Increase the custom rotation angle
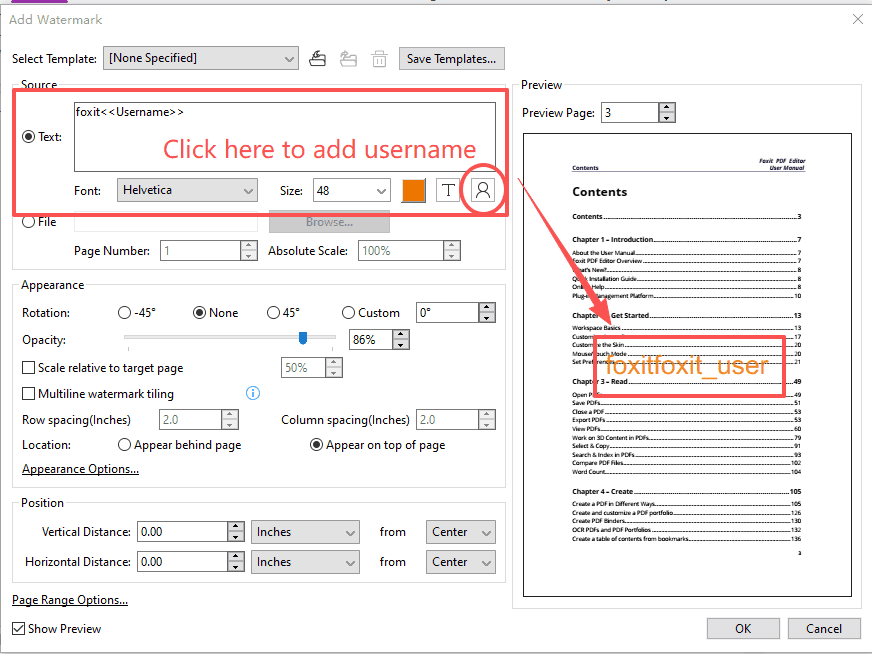The height and width of the screenshot is (654, 872). (487, 308)
